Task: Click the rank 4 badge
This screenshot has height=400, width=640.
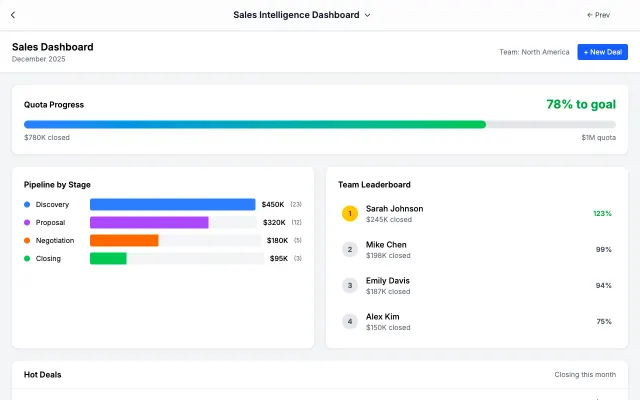Action: [x=350, y=321]
